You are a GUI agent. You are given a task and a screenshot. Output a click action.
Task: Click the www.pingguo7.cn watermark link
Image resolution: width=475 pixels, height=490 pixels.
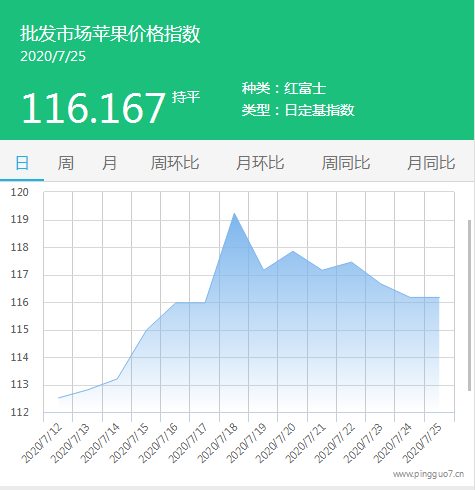428,474
